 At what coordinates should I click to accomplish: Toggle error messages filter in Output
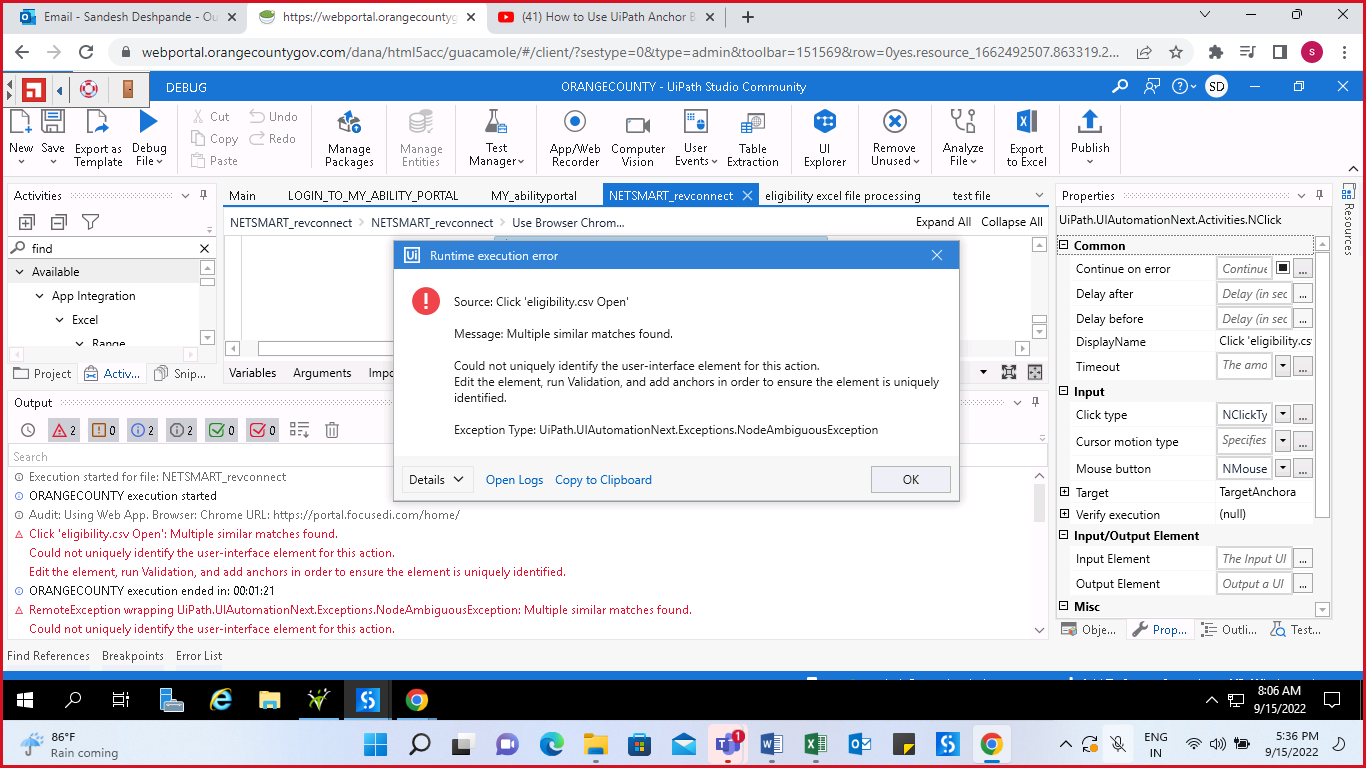click(64, 430)
